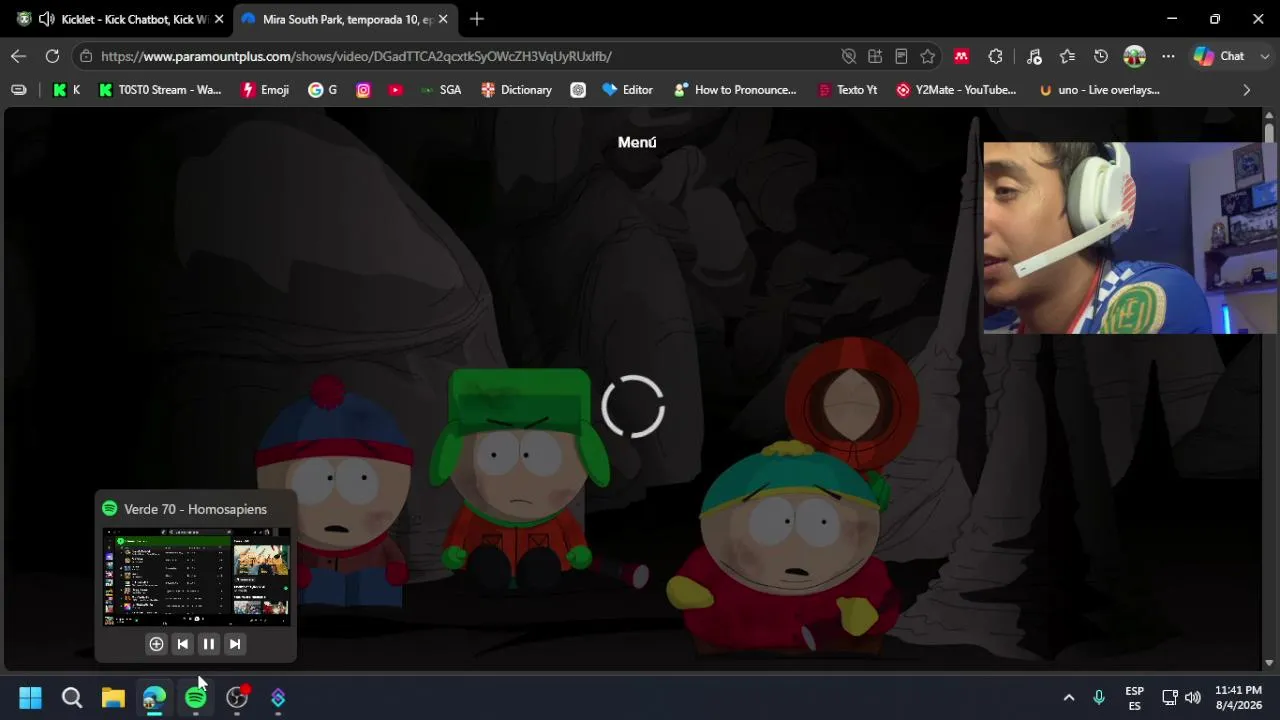Viewport: 1280px width, 720px height.
Task: Open Copilot Chat sidebar
Action: click(1219, 56)
